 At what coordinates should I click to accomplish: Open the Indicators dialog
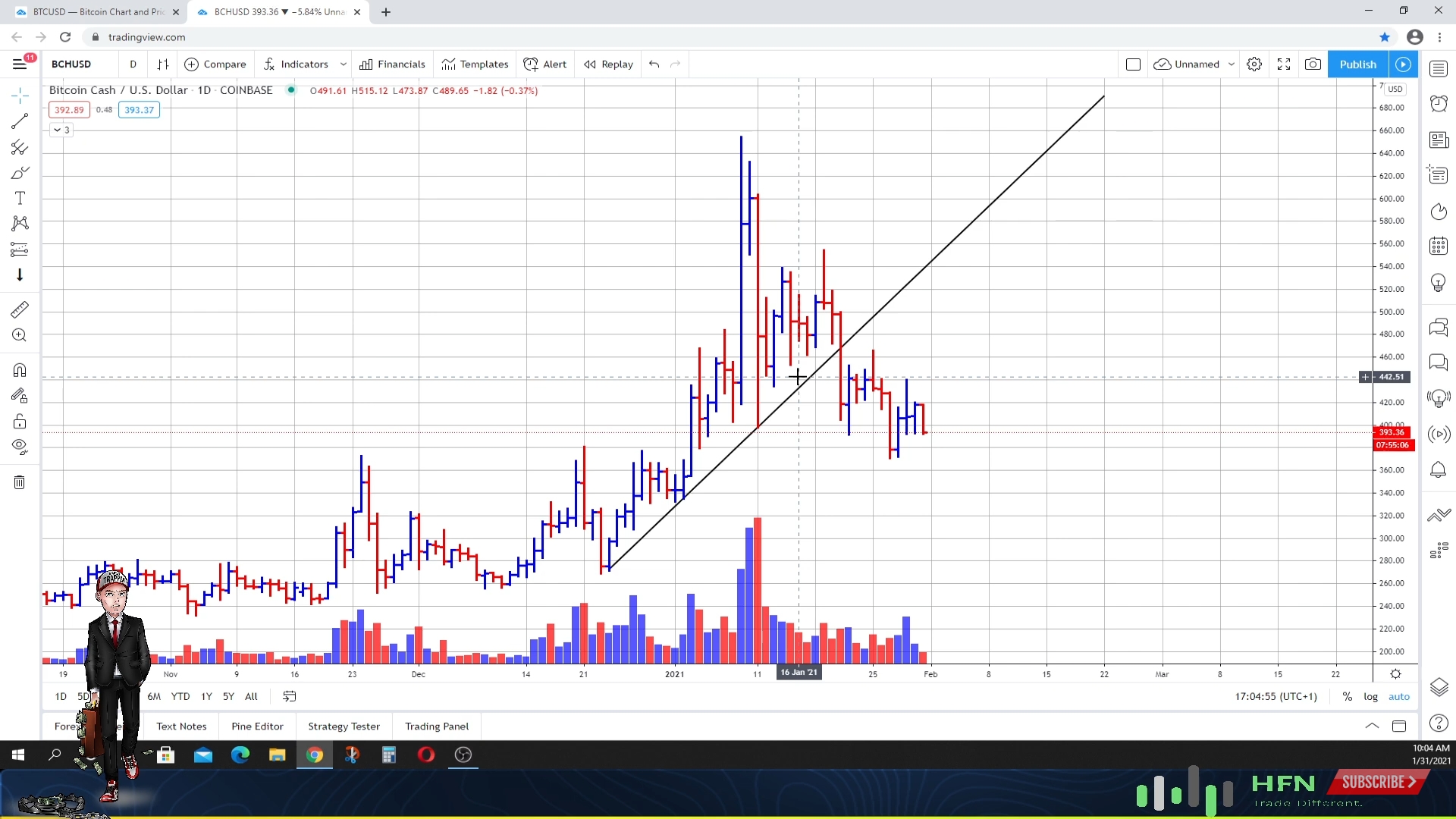tap(296, 64)
